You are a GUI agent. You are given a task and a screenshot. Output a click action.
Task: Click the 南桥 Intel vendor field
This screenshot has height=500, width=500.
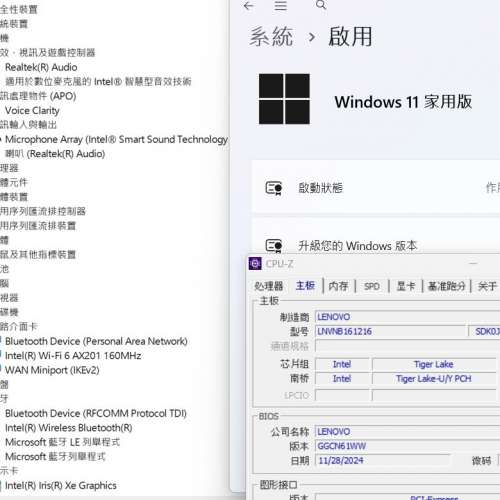[x=342, y=379]
